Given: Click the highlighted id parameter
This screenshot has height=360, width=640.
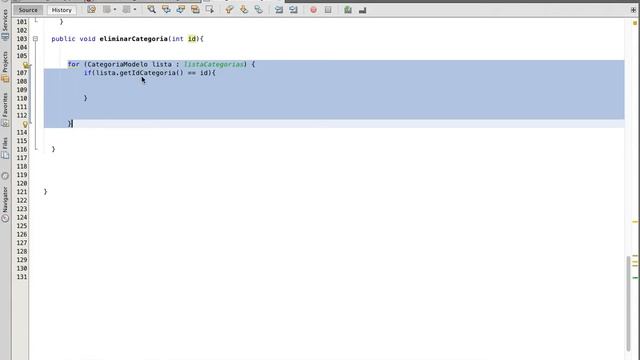Looking at the screenshot, I should (x=192, y=39).
